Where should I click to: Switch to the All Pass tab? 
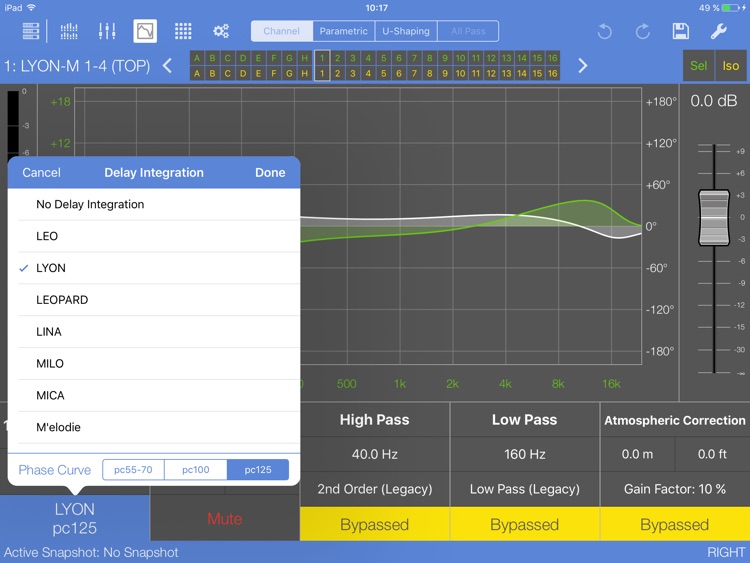(468, 31)
